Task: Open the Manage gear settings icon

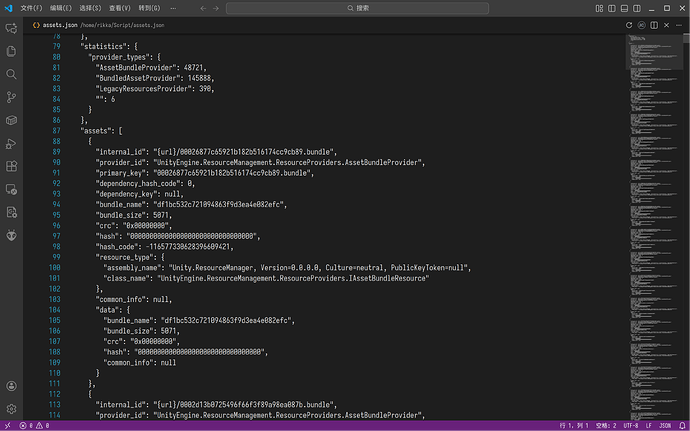Action: 12,408
